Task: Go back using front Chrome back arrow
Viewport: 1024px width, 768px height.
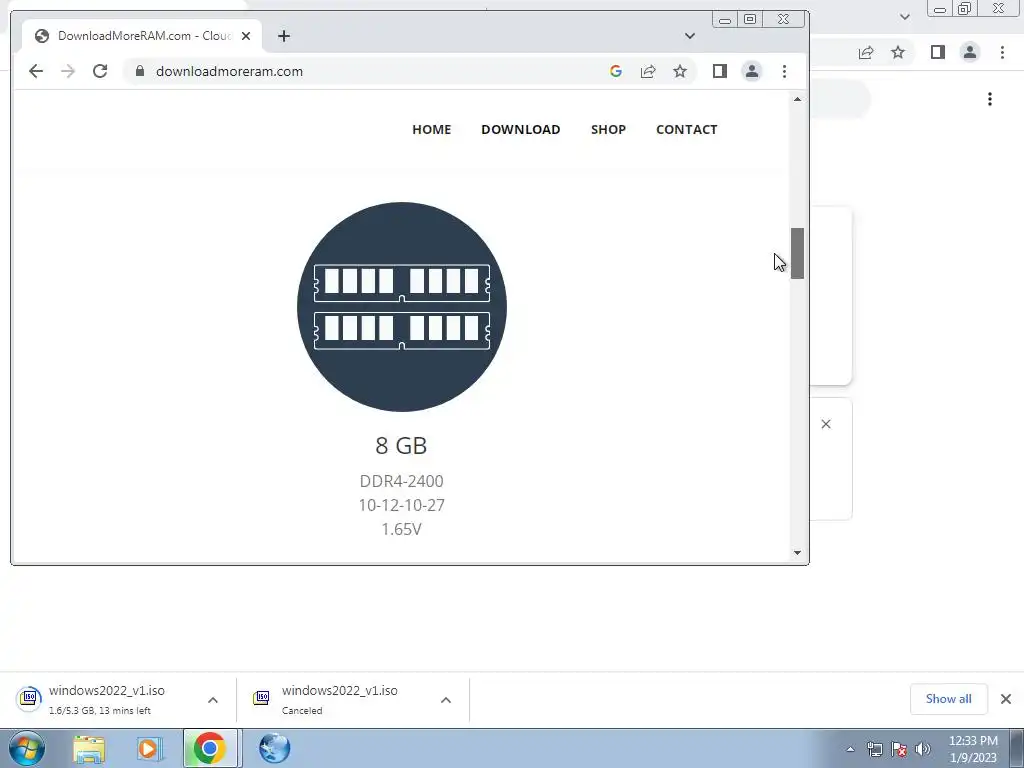Action: (x=36, y=71)
